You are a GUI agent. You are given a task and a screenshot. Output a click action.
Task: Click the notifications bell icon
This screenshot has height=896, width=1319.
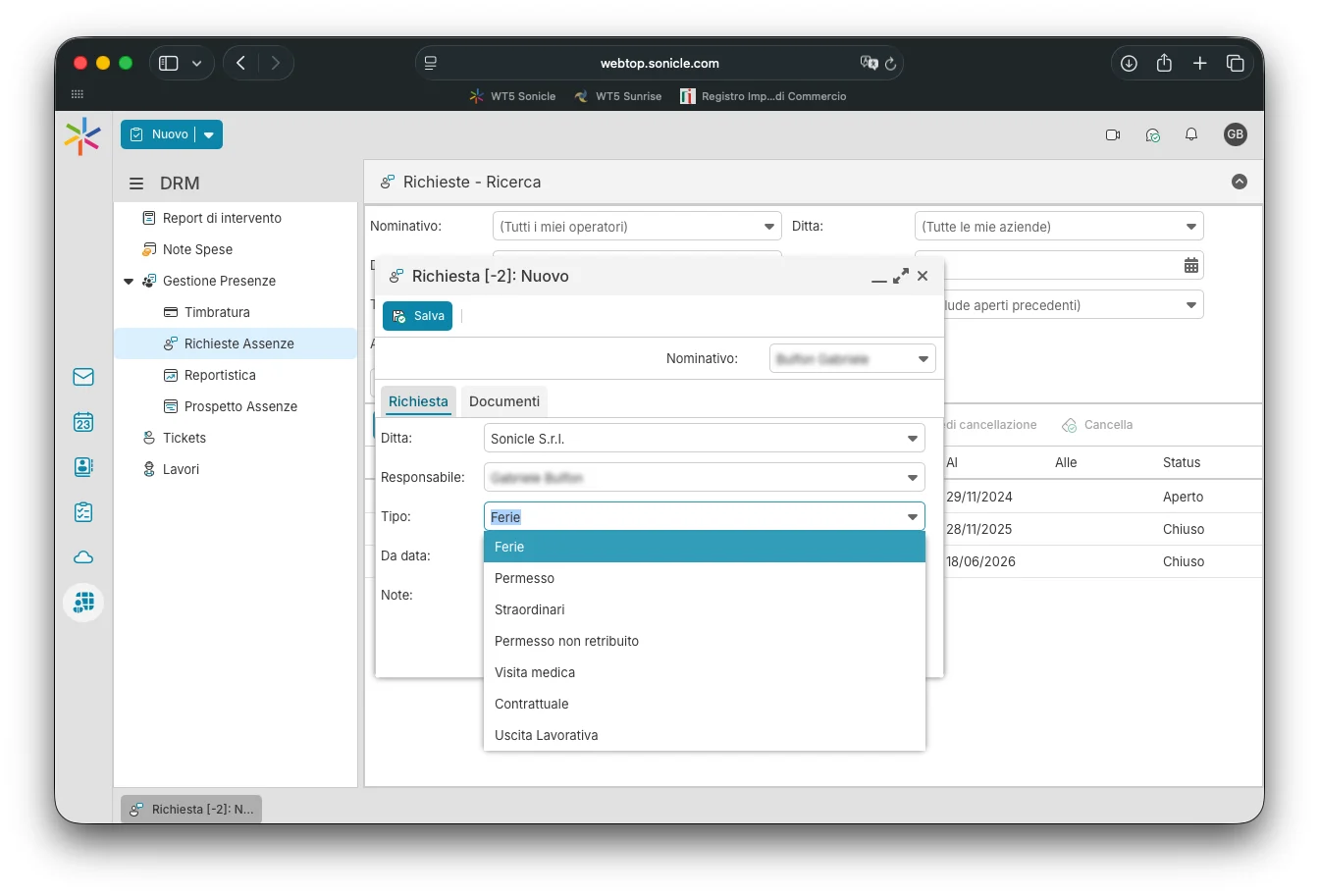click(1191, 134)
